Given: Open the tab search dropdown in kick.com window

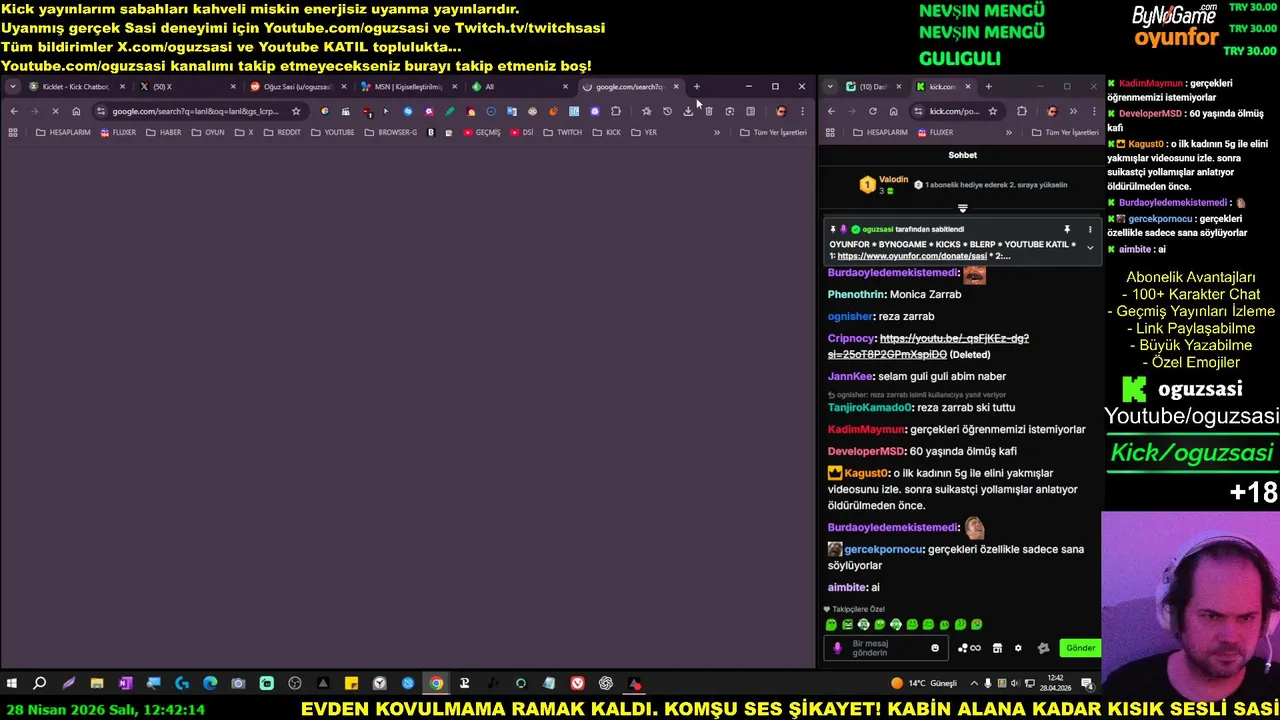Looking at the screenshot, I should pyautogui.click(x=830, y=86).
